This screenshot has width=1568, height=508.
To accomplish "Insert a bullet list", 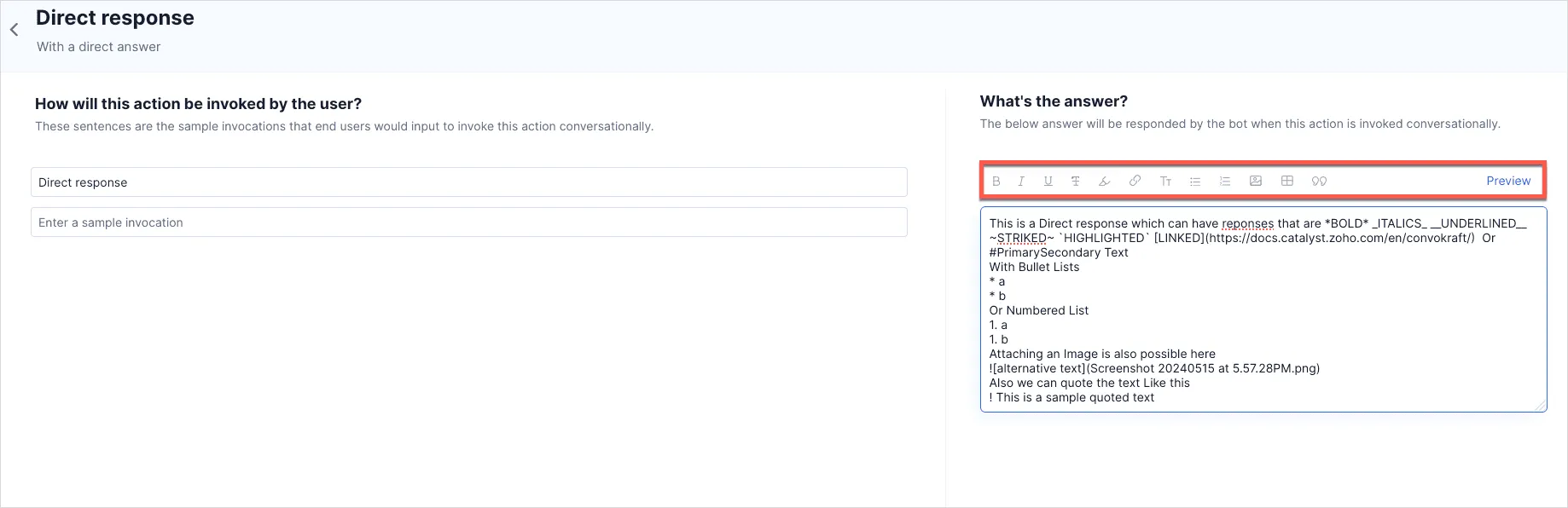I will pyautogui.click(x=1195, y=181).
